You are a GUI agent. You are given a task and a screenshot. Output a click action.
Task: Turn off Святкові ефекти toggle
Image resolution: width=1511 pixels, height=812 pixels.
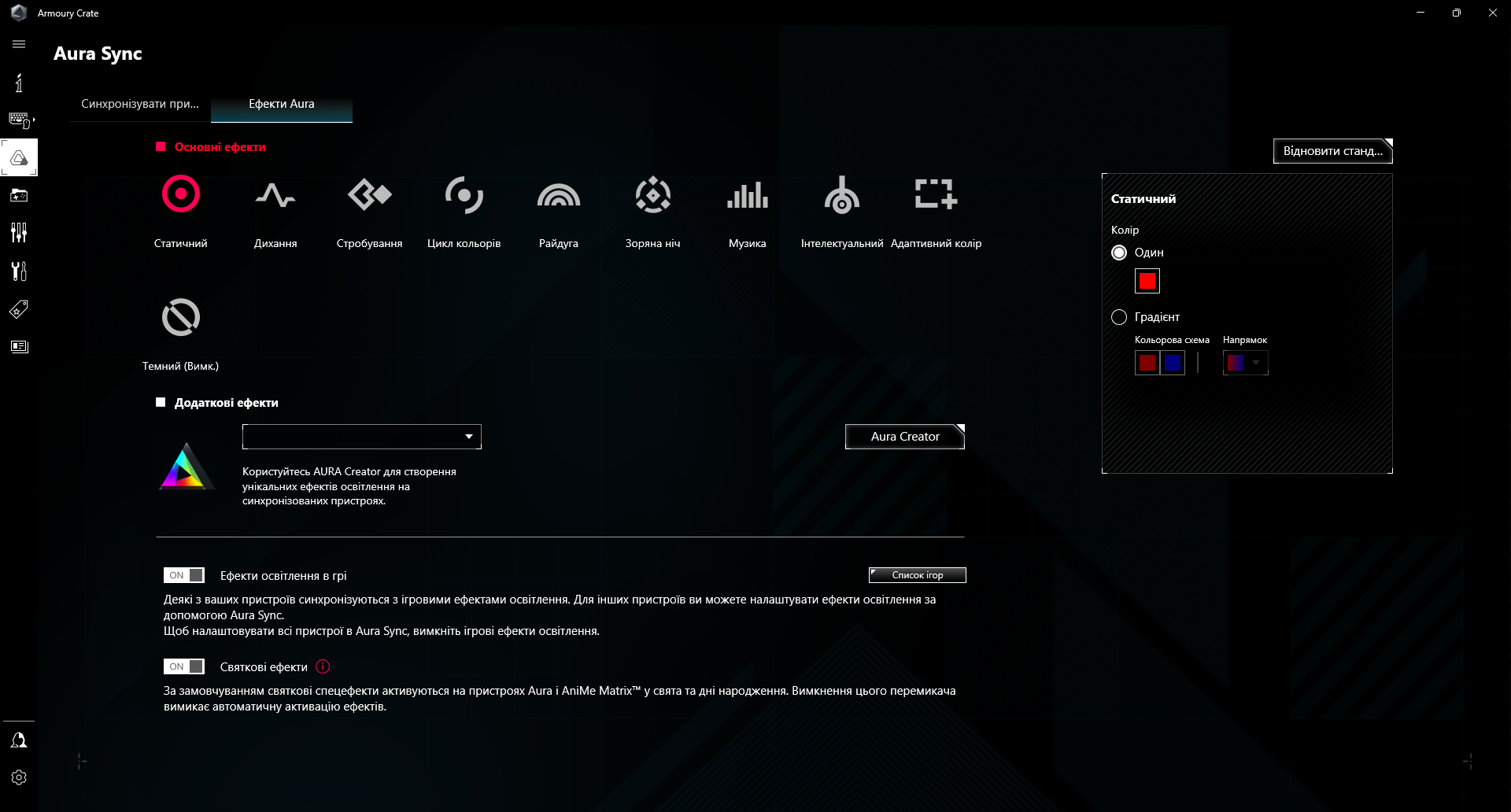(x=183, y=666)
